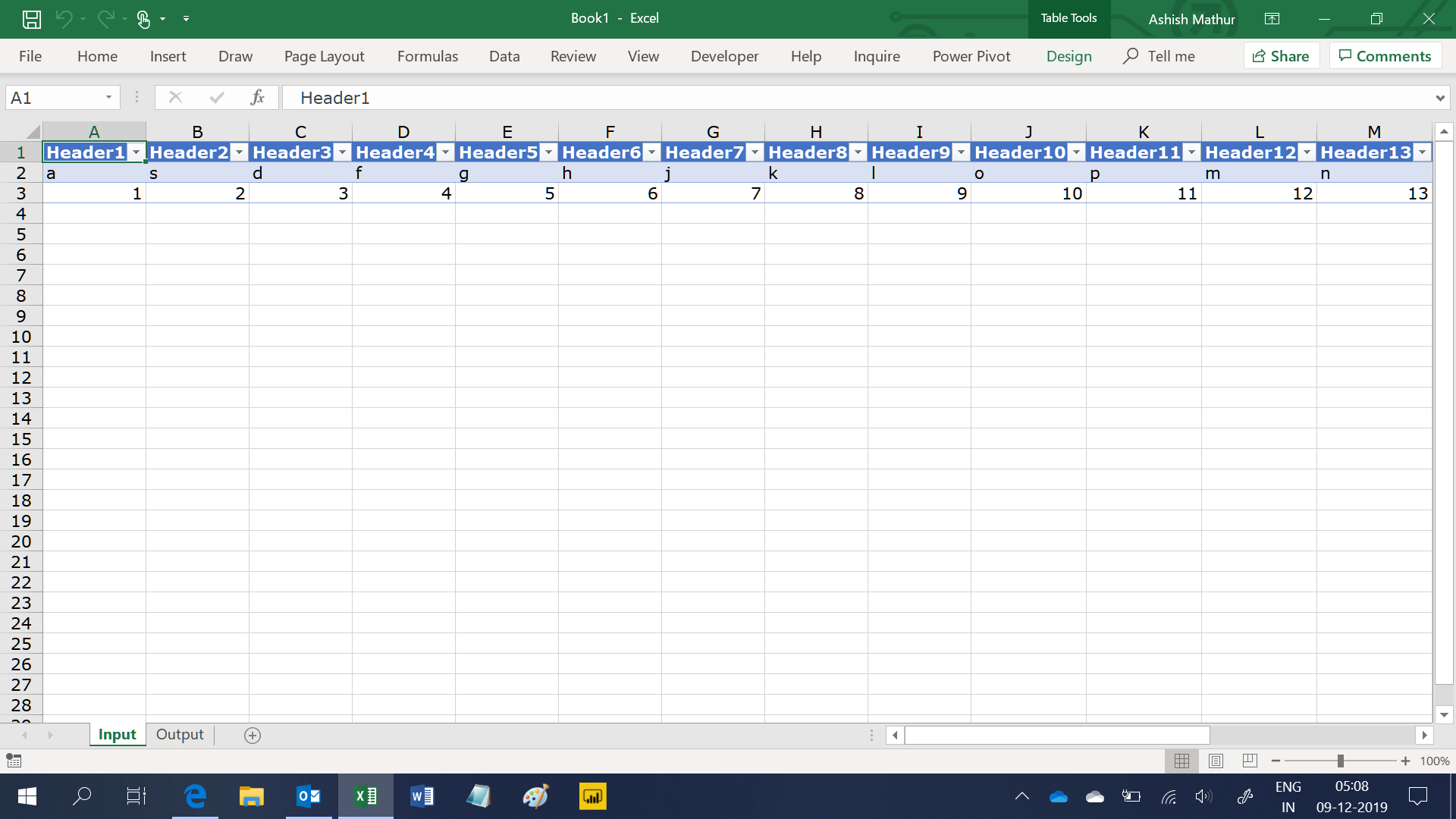The width and height of the screenshot is (1456, 819).
Task: Click the Insert Function fx icon
Action: pyautogui.click(x=257, y=97)
